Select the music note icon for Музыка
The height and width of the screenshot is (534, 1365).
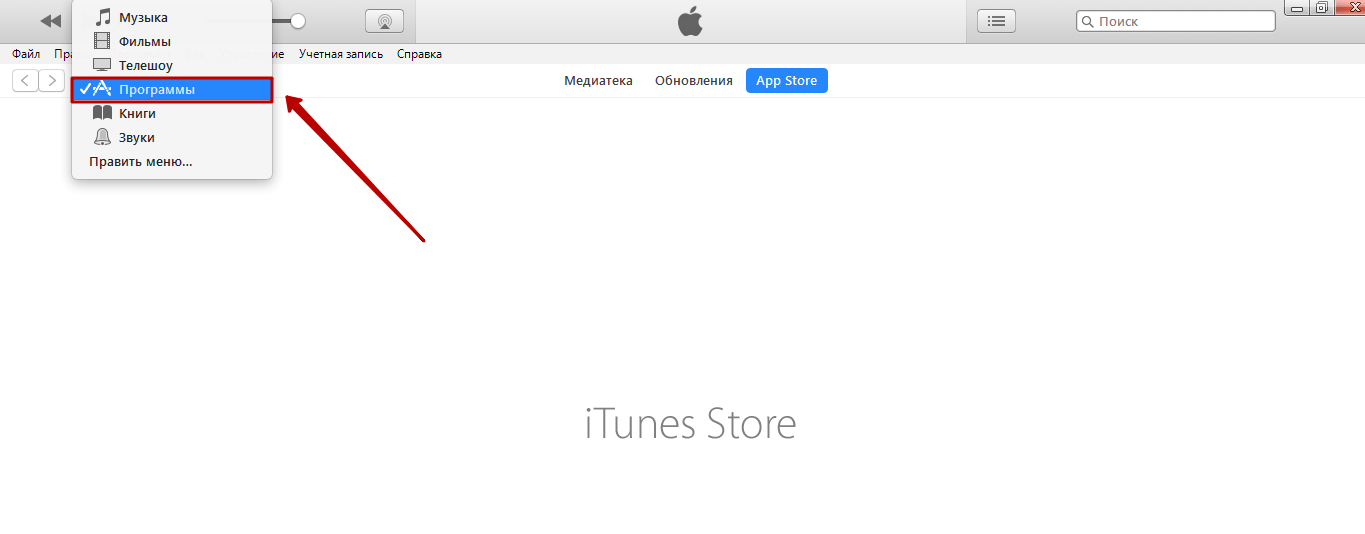coord(102,17)
